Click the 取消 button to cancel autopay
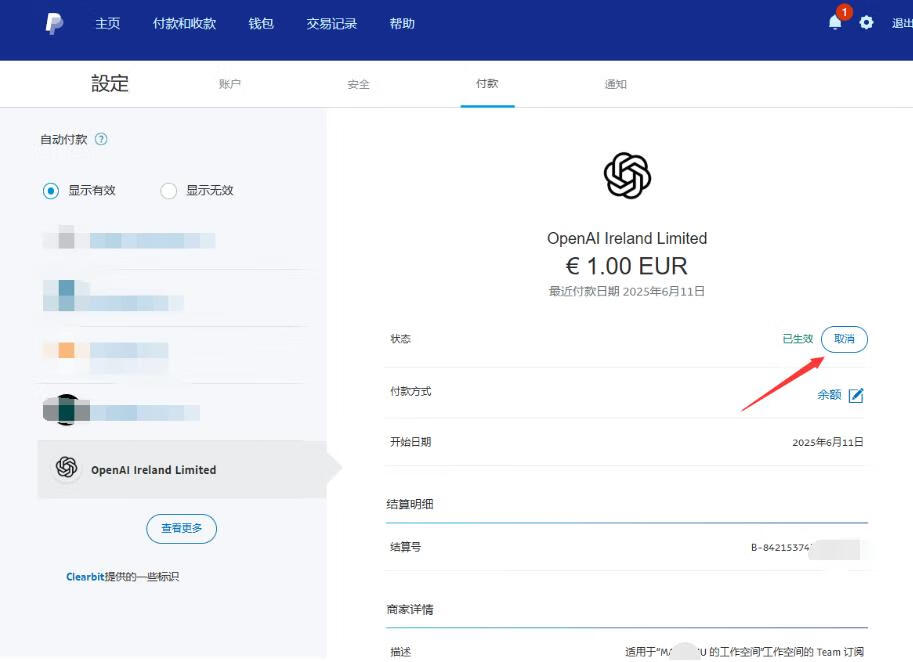 [844, 339]
